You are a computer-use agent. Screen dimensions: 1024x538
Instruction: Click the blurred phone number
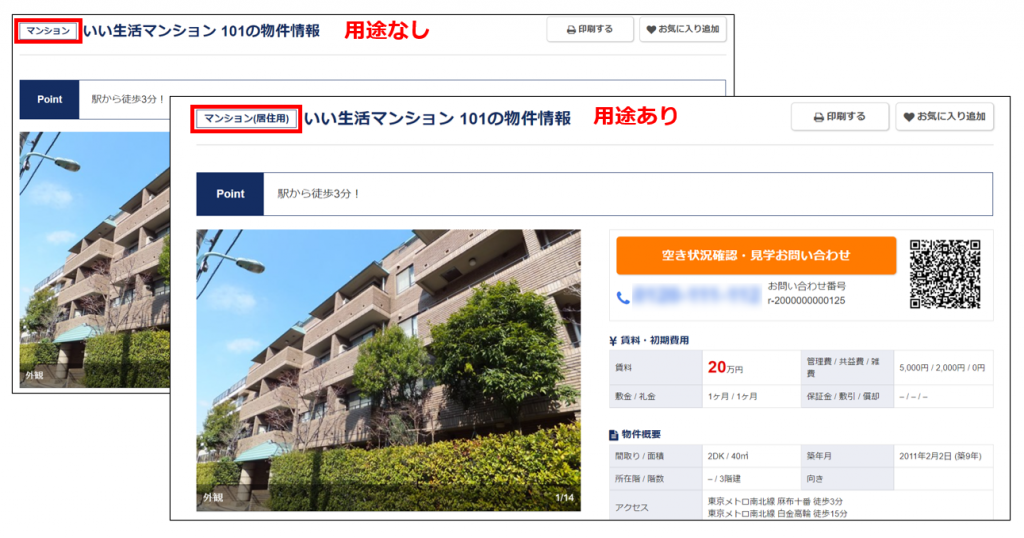[690, 297]
